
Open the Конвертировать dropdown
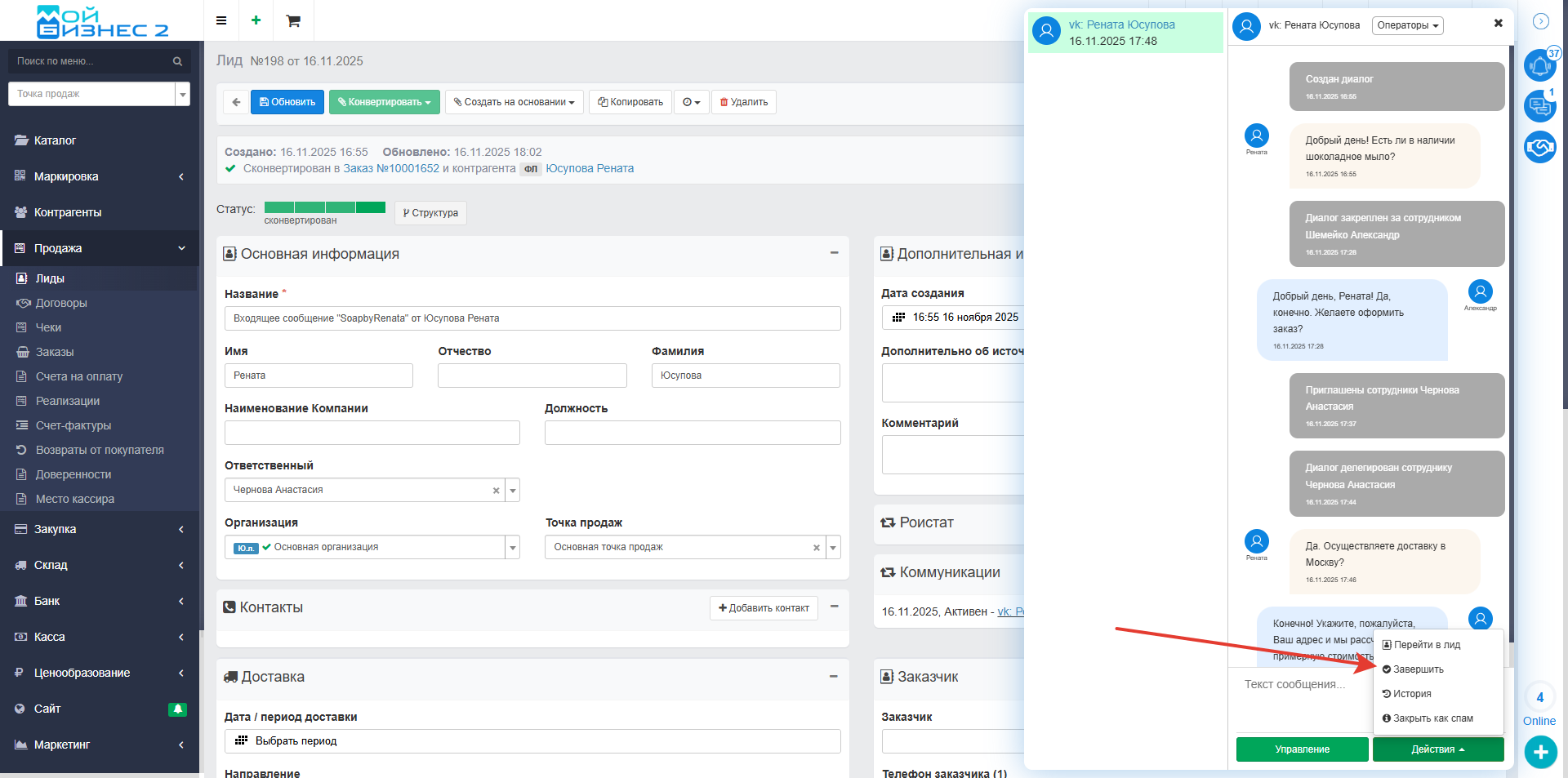click(385, 102)
